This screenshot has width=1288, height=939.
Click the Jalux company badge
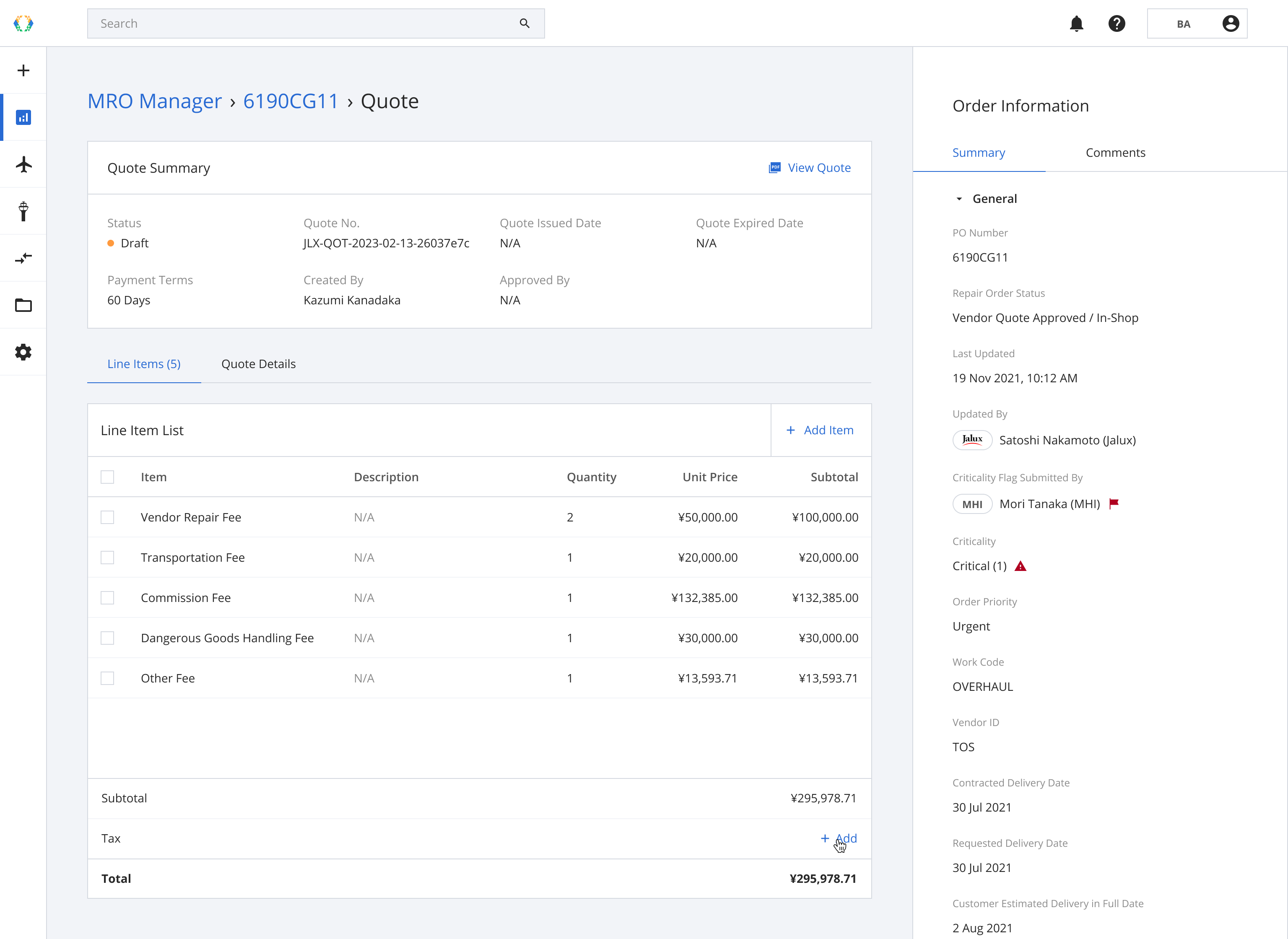click(973, 440)
